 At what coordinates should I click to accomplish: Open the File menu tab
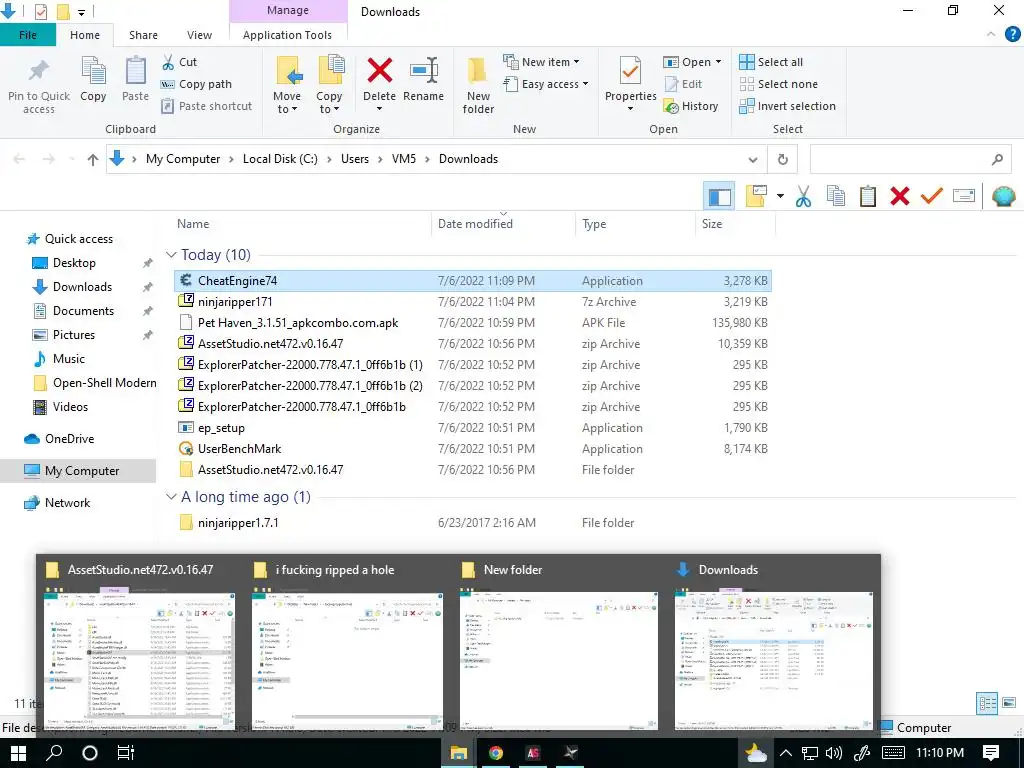click(27, 35)
